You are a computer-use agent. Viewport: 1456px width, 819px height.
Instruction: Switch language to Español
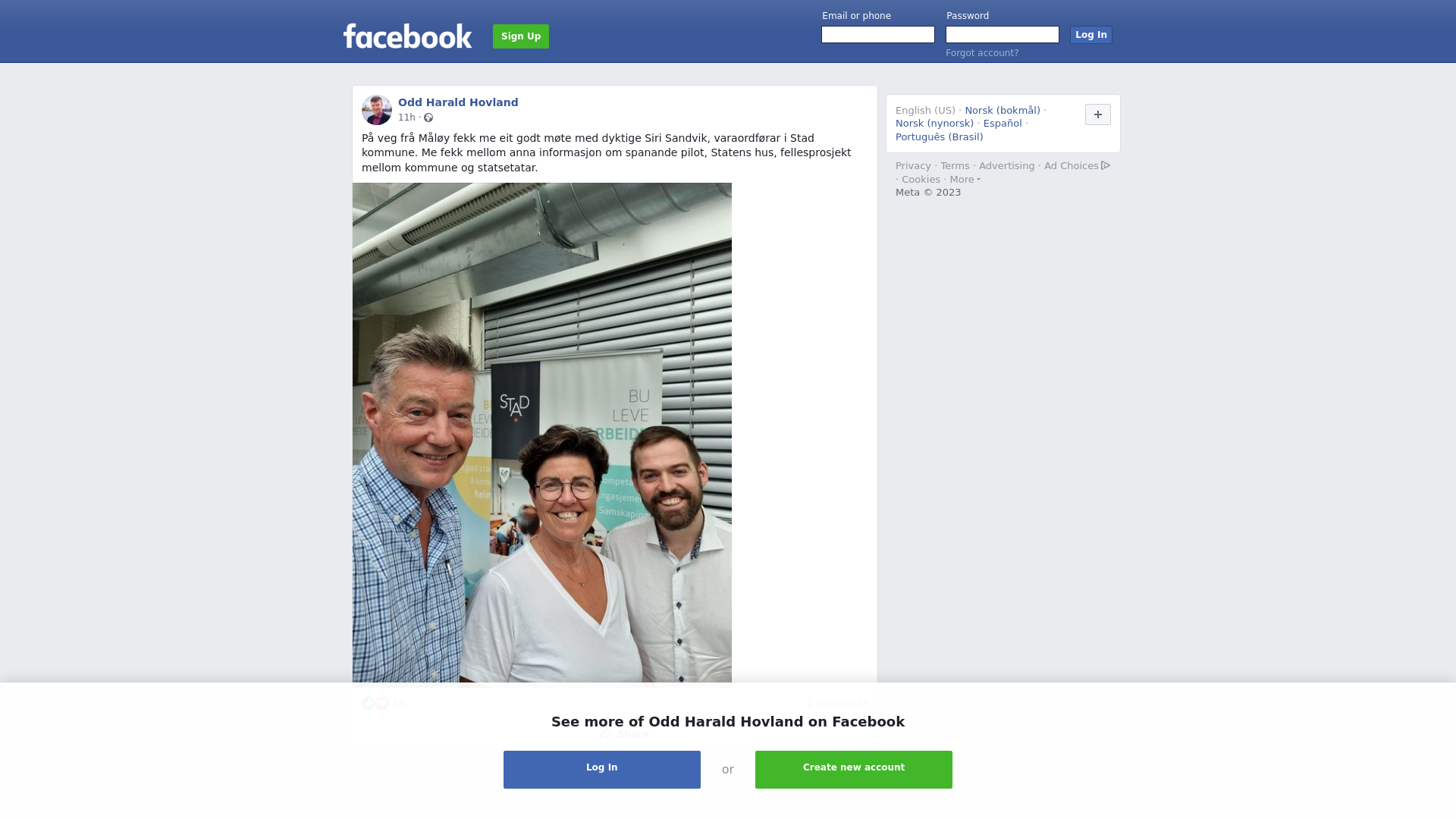pyautogui.click(x=1003, y=124)
